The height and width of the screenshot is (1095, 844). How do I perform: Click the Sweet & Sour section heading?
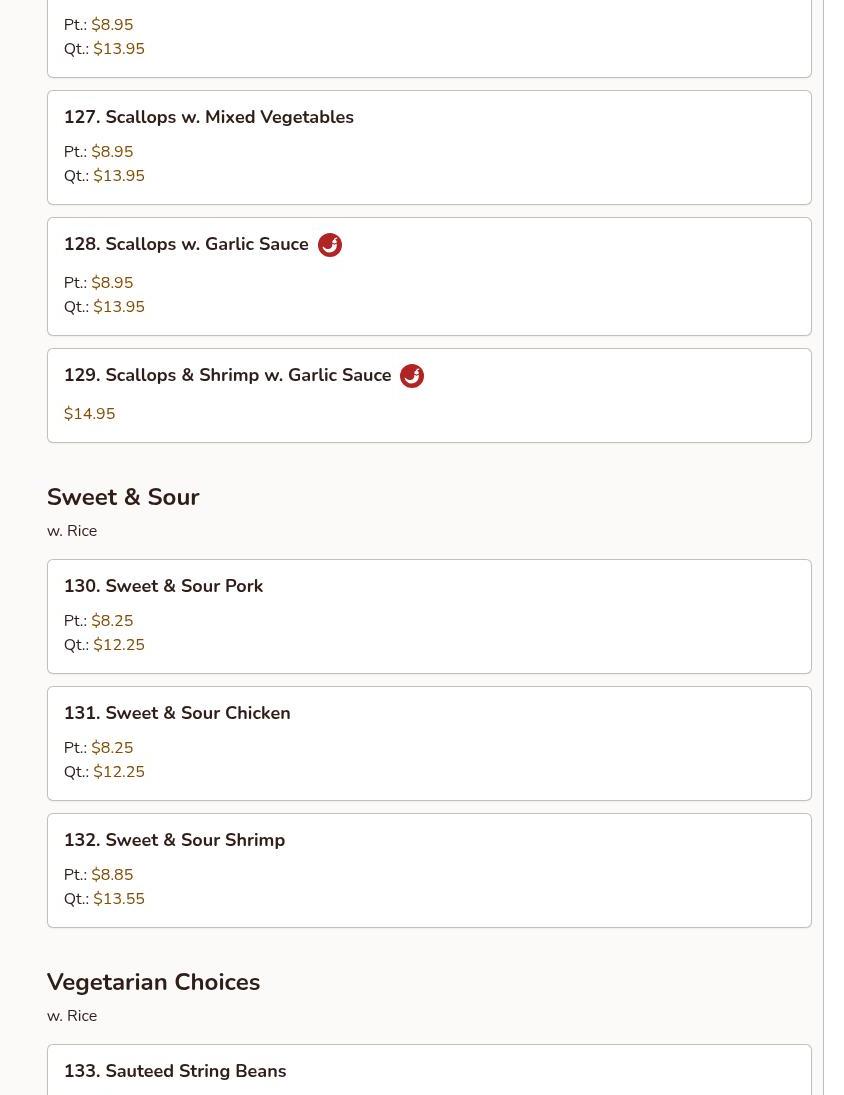click(x=123, y=497)
